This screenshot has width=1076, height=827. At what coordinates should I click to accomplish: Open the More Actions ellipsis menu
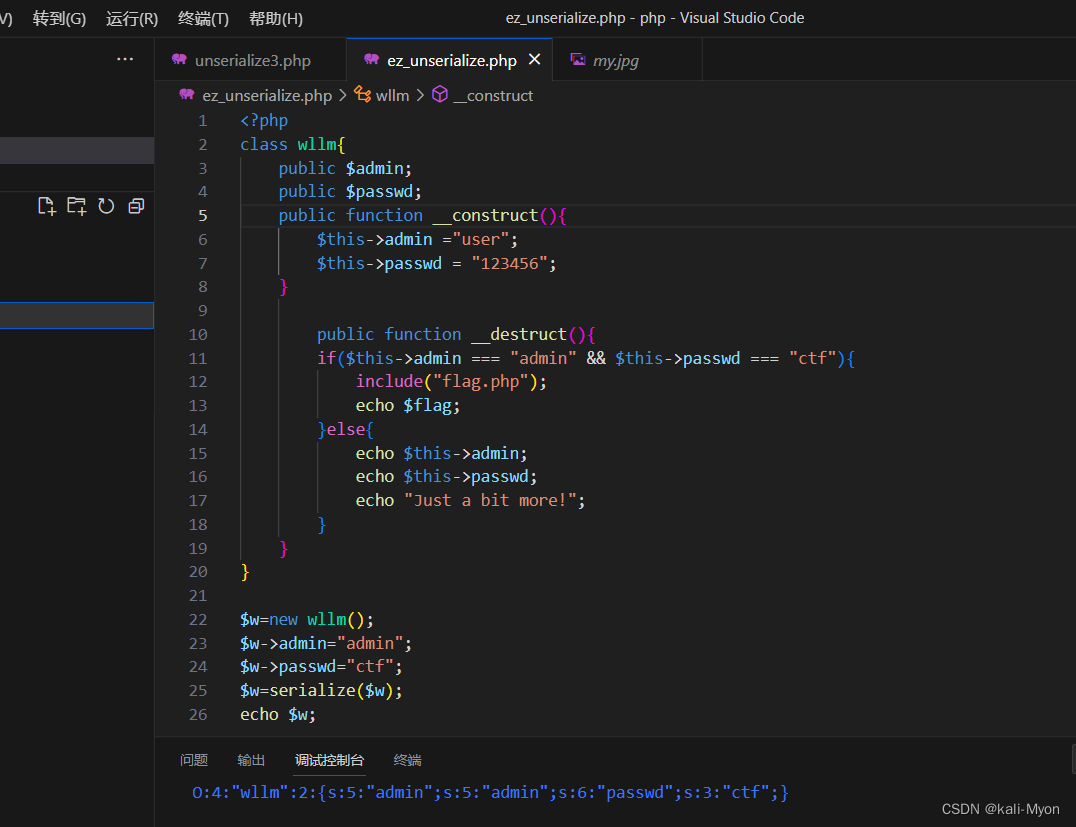click(x=124, y=59)
